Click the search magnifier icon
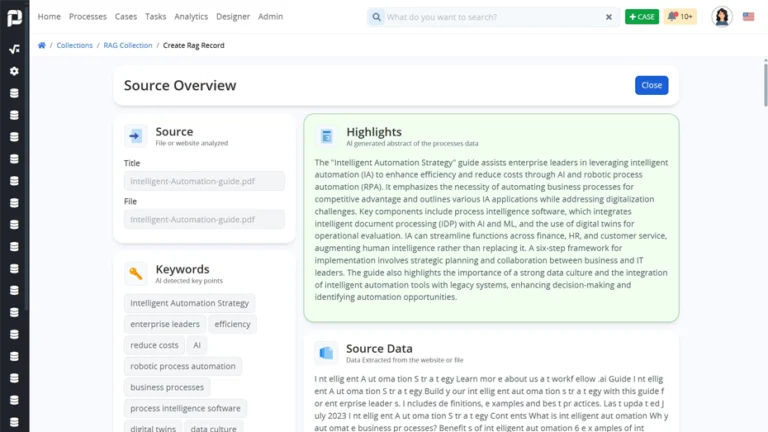The image size is (768, 432). coord(376,17)
